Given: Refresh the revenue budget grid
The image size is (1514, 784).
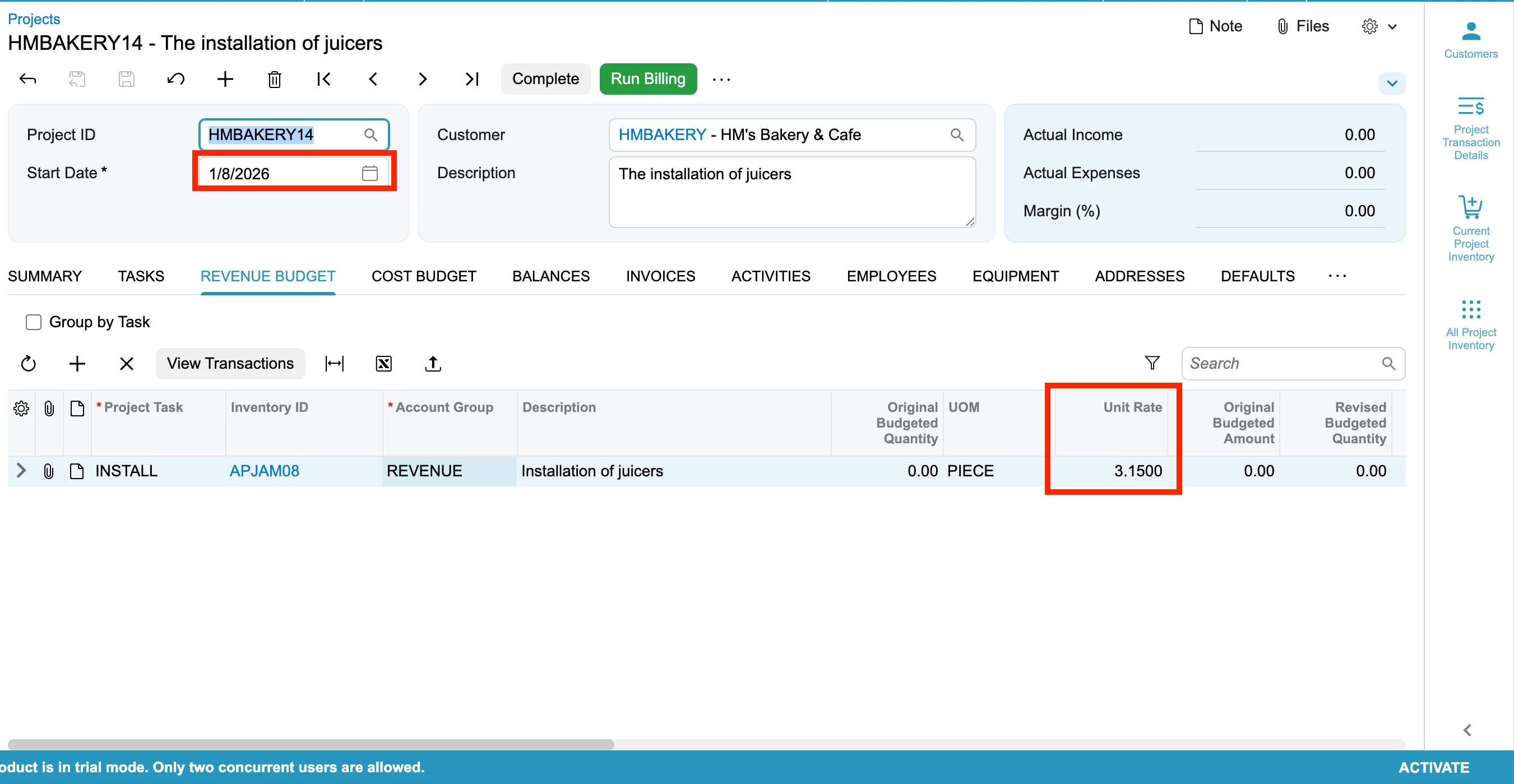Looking at the screenshot, I should pyautogui.click(x=28, y=364).
